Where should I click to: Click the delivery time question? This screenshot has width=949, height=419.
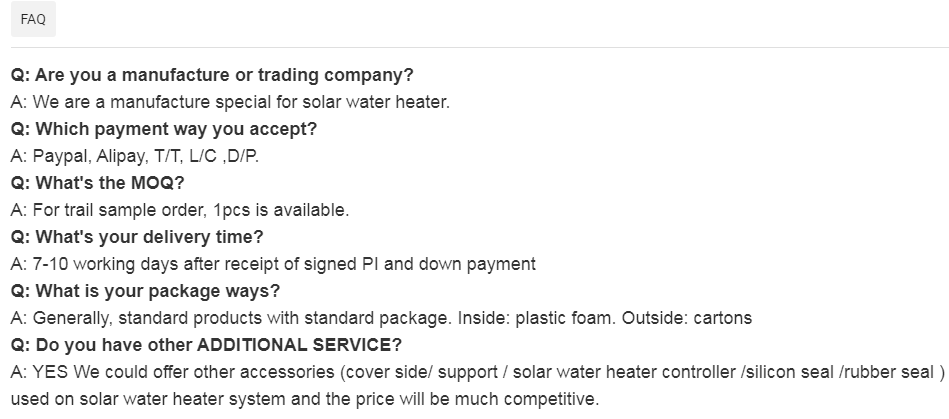[x=137, y=237]
